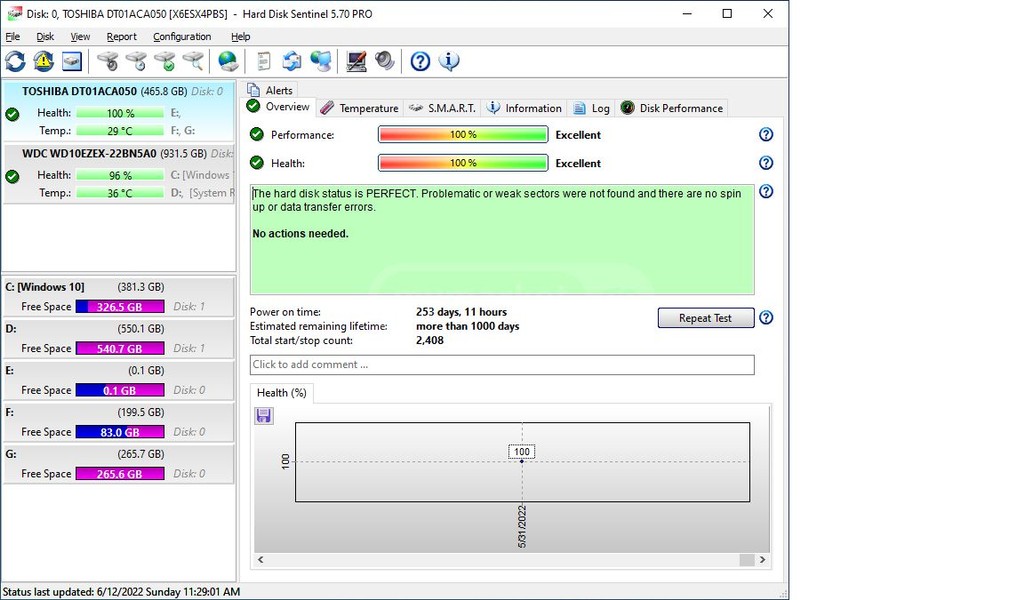Click the globe and disk toolbar icon
This screenshot has height=600, width=1024.
(227, 61)
